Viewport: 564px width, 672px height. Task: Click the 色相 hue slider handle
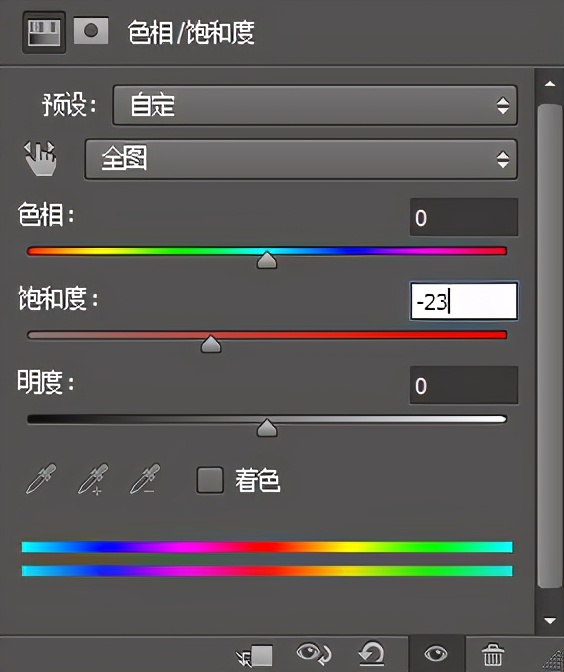click(x=267, y=260)
